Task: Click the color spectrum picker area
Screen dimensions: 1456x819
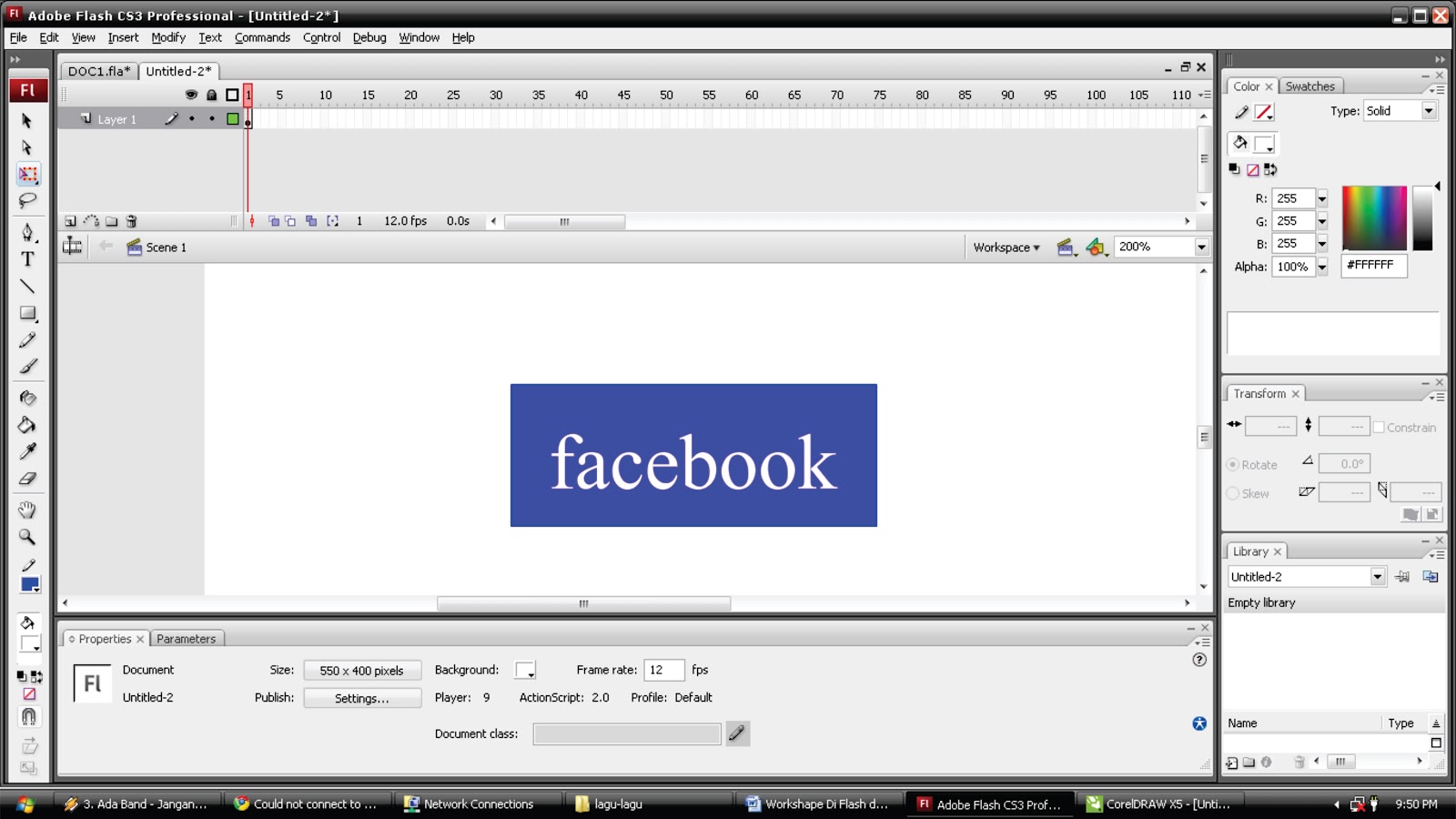Action: click(x=1374, y=218)
